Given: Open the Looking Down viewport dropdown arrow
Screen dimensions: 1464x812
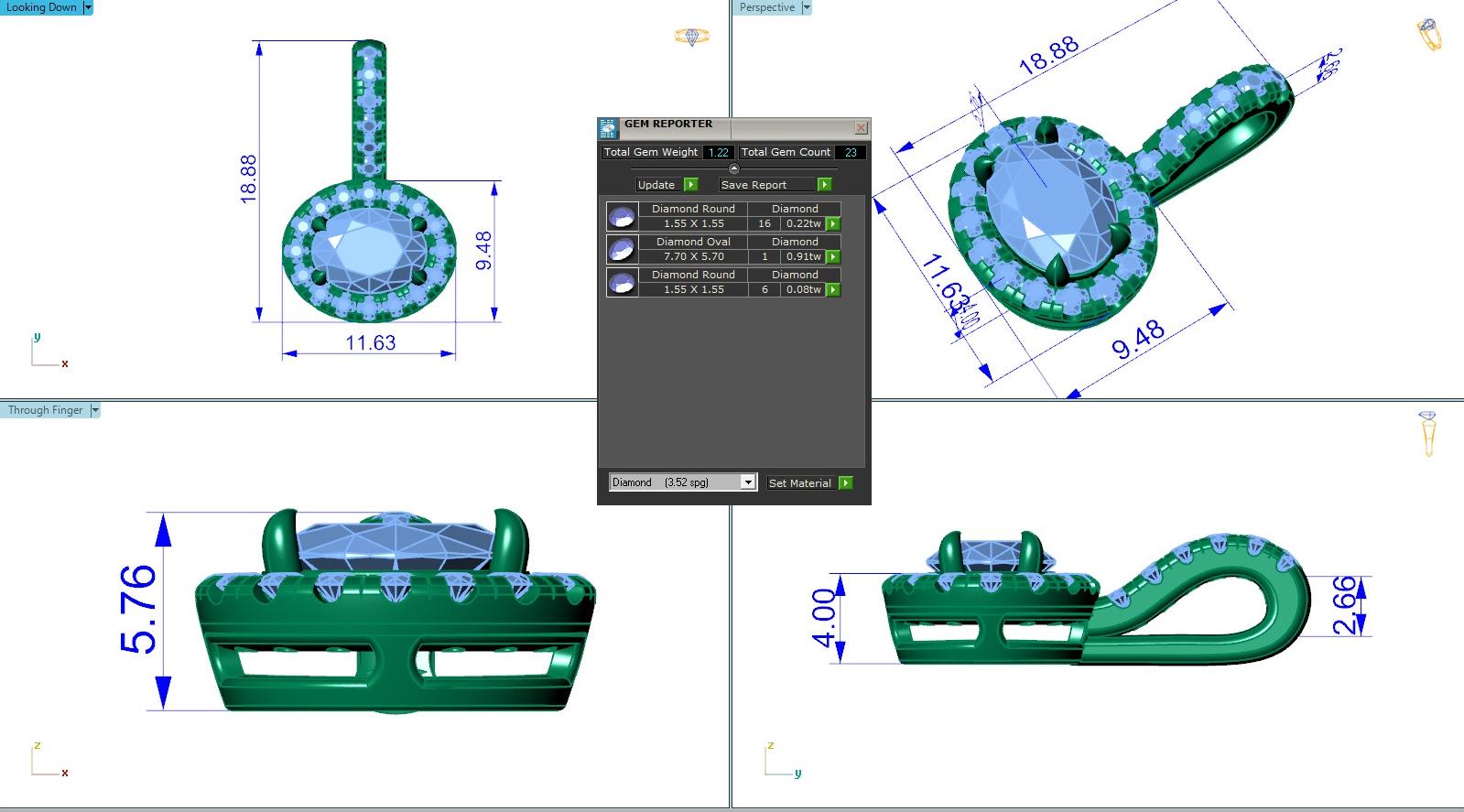Looking at the screenshot, I should click(88, 7).
